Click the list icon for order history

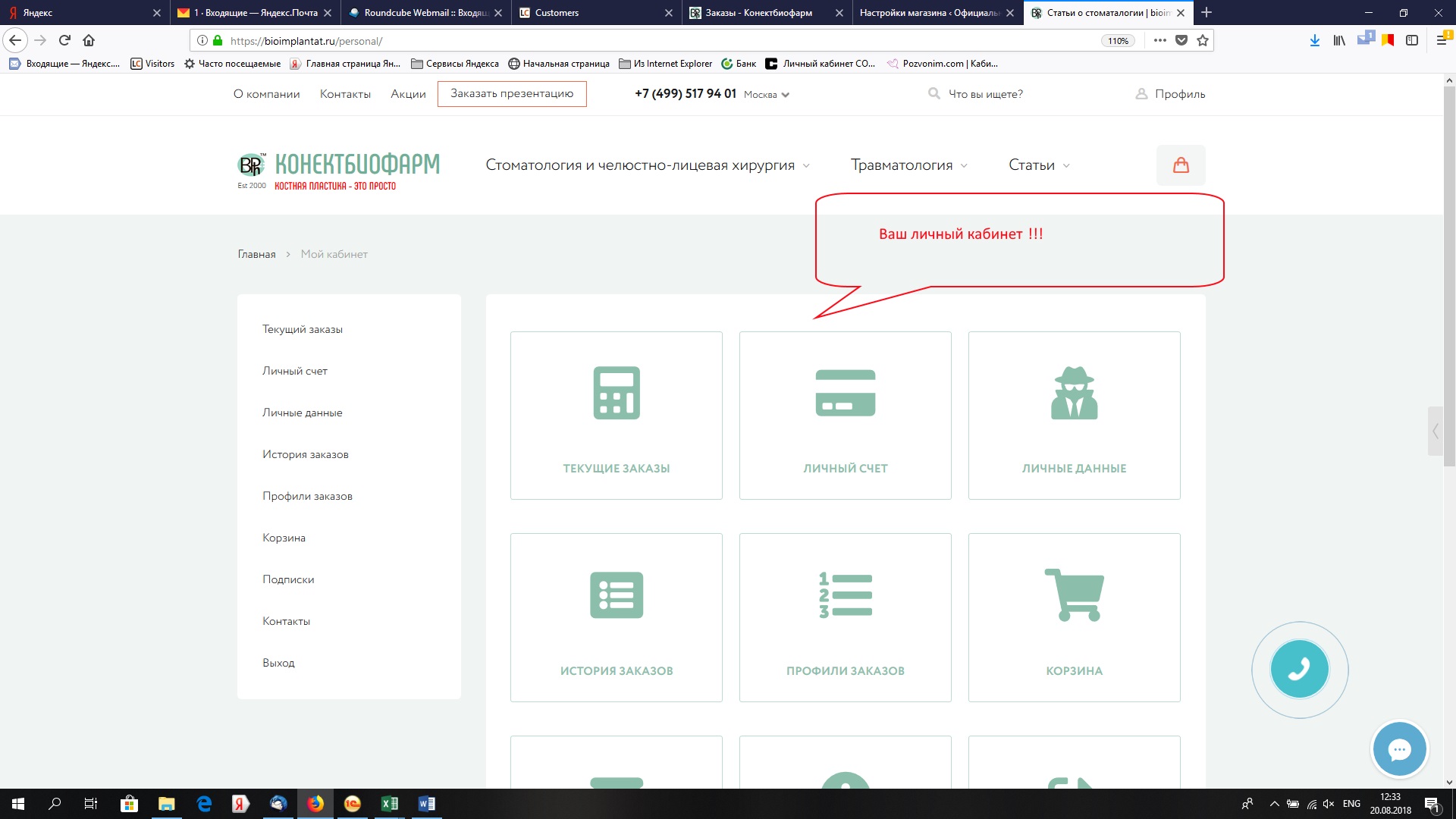click(616, 595)
